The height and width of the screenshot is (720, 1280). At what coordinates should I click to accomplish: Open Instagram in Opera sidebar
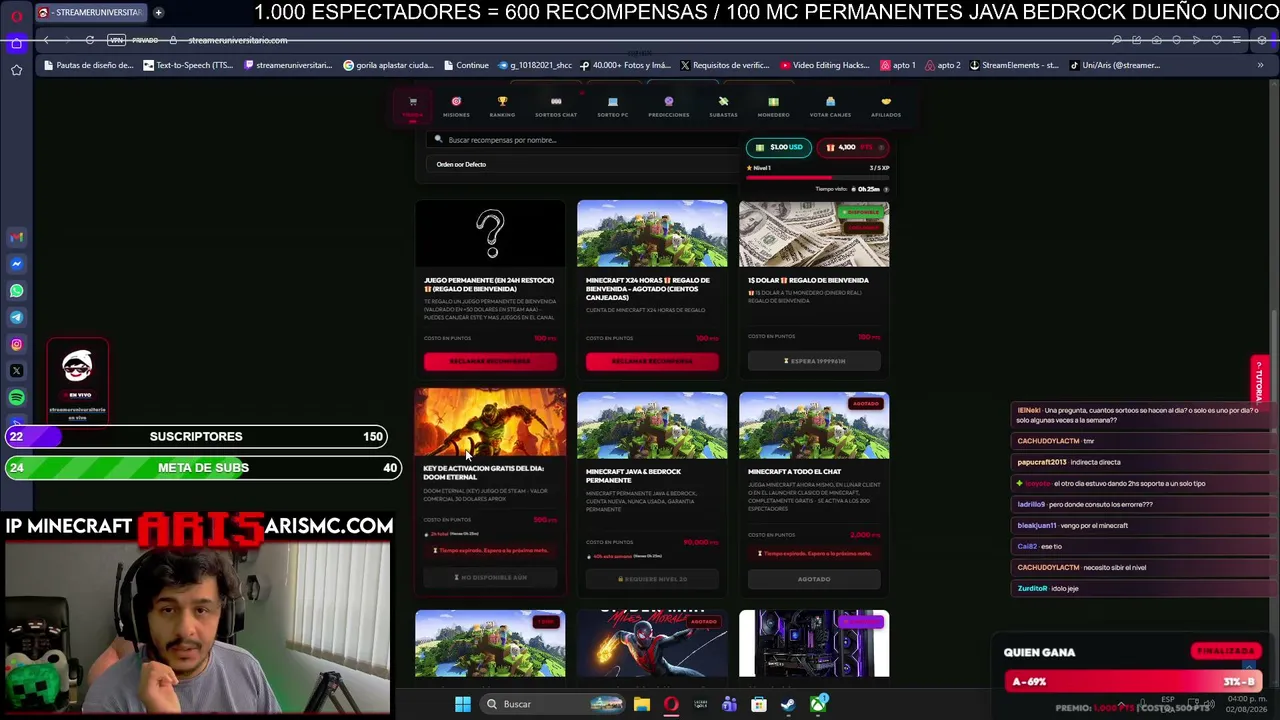(16, 344)
